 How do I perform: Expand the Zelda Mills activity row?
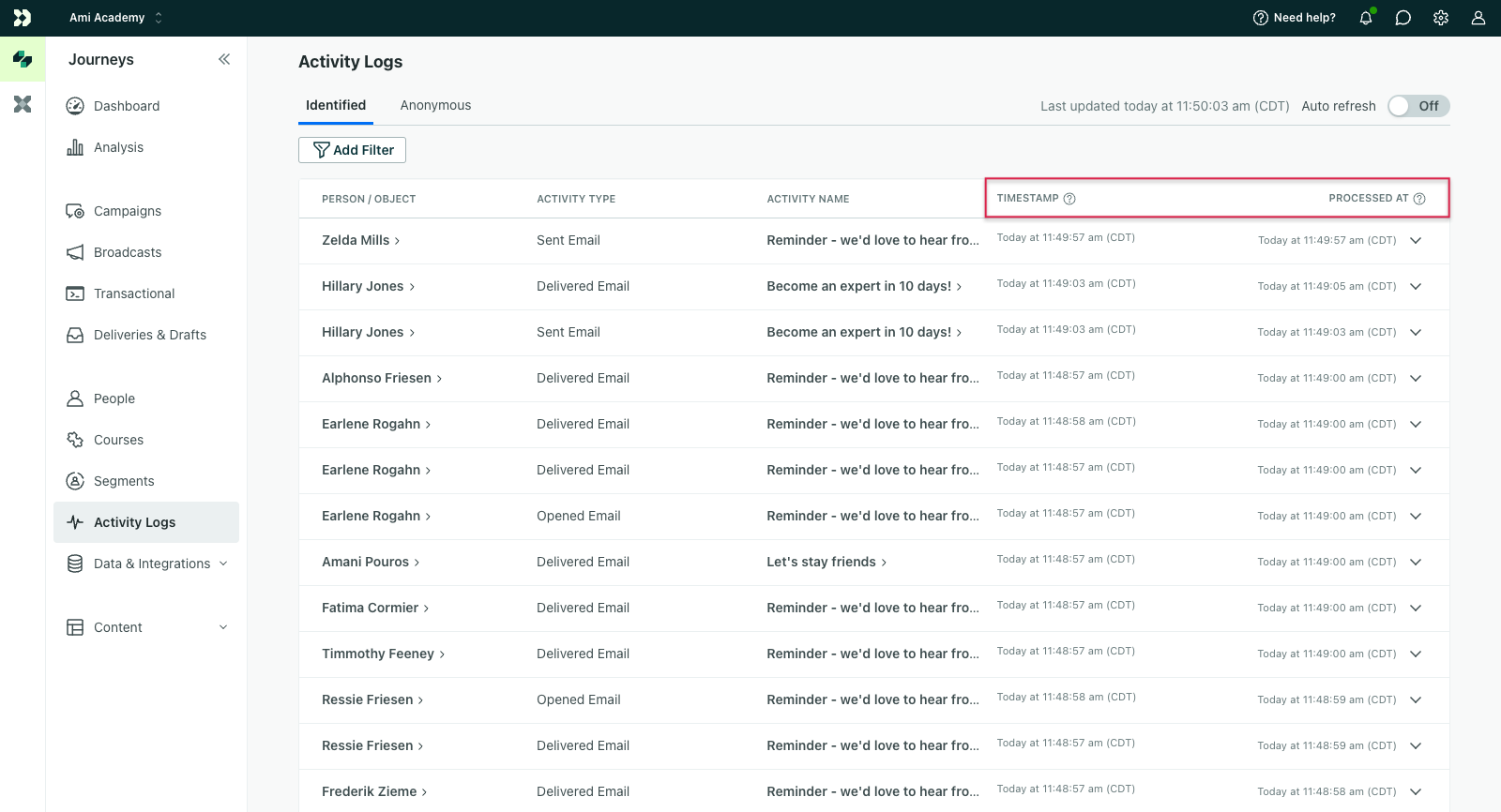point(1416,240)
